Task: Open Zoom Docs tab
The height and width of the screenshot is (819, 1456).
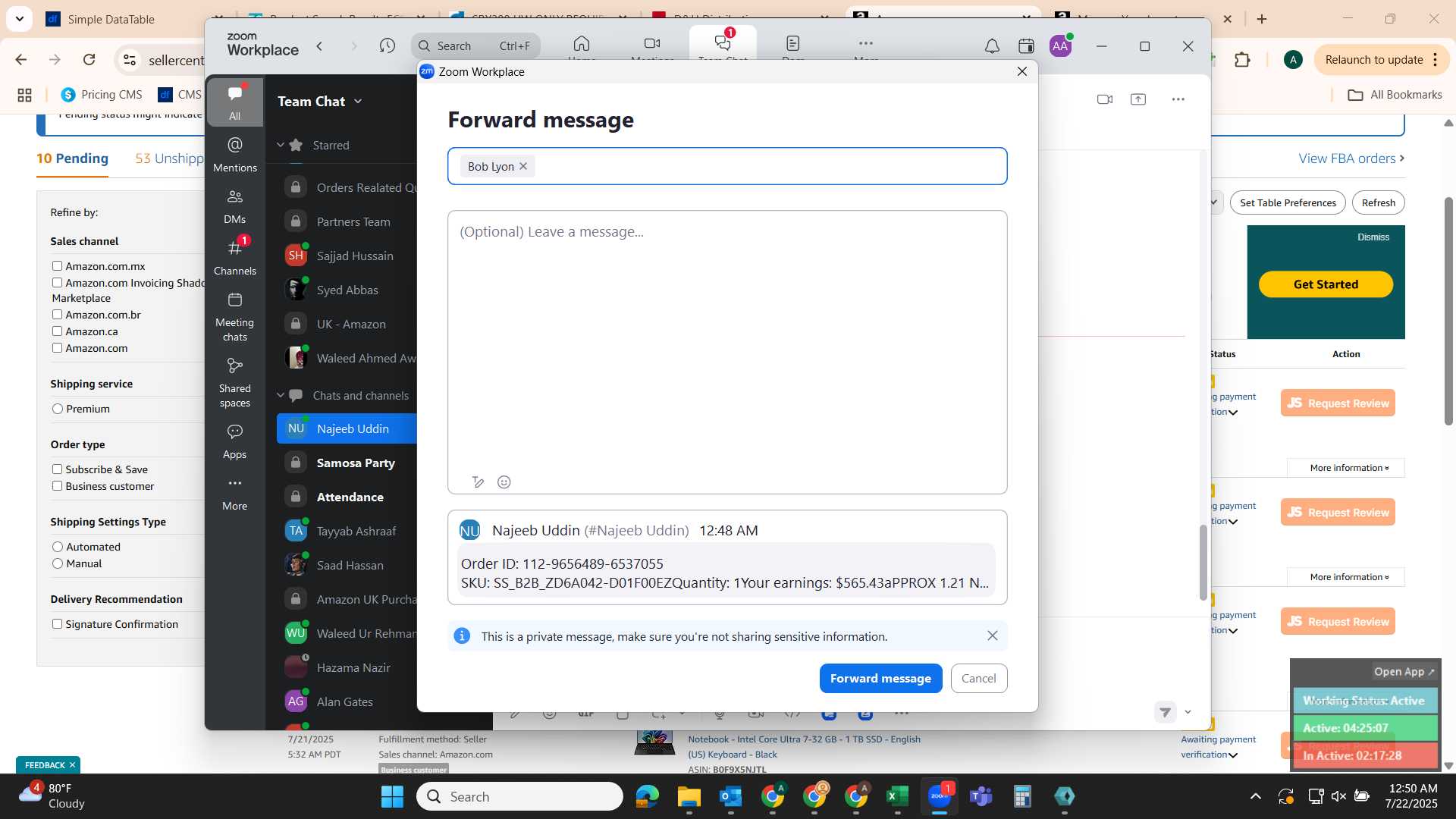Action: pos(793,47)
